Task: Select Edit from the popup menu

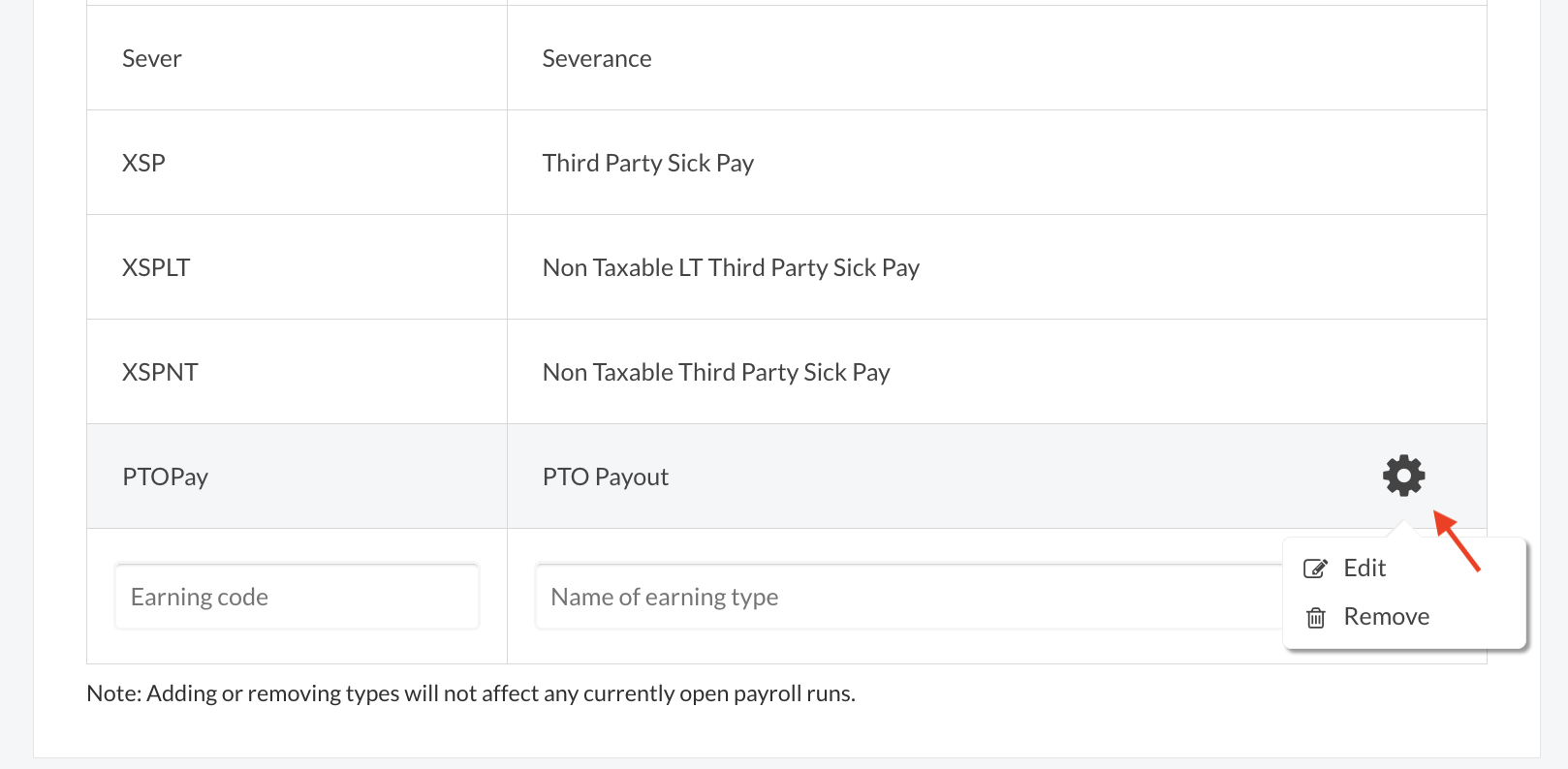Action: 1364,569
